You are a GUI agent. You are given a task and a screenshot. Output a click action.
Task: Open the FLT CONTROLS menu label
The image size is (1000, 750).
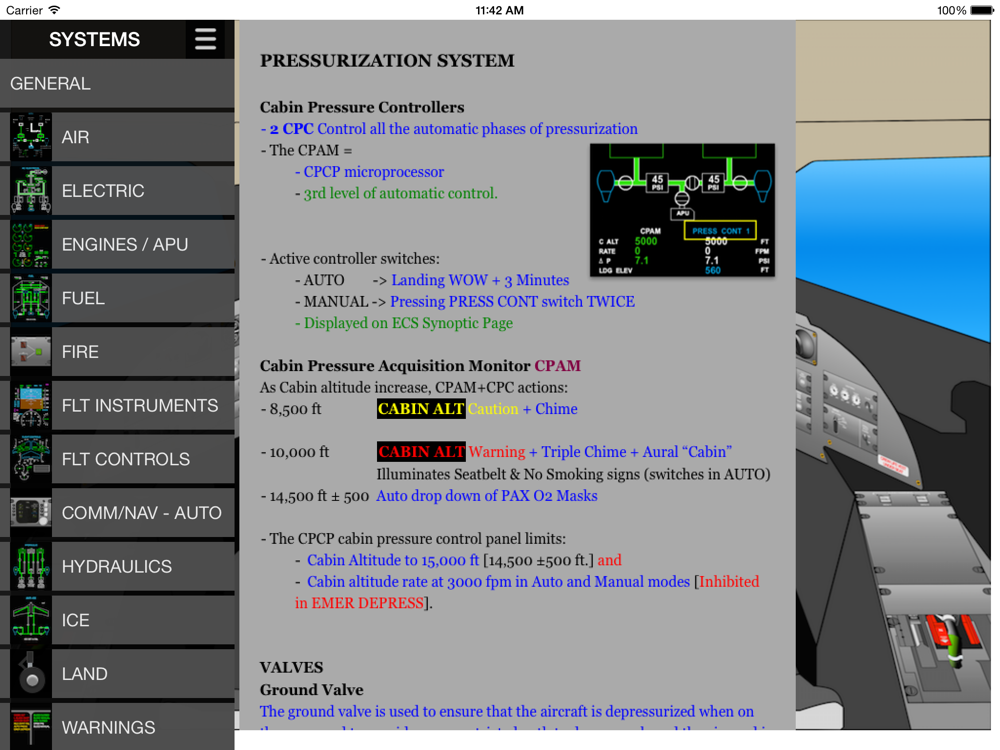pyautogui.click(x=126, y=459)
